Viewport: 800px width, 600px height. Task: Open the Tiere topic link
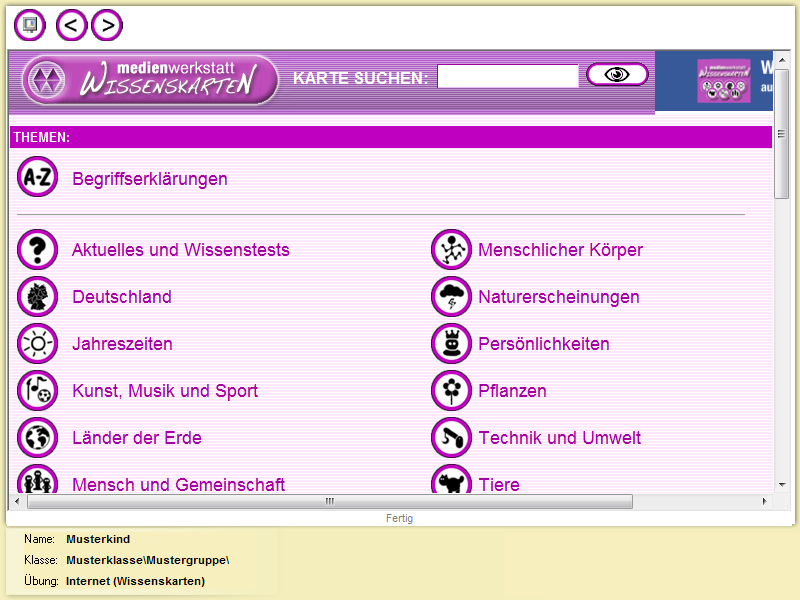tap(498, 485)
